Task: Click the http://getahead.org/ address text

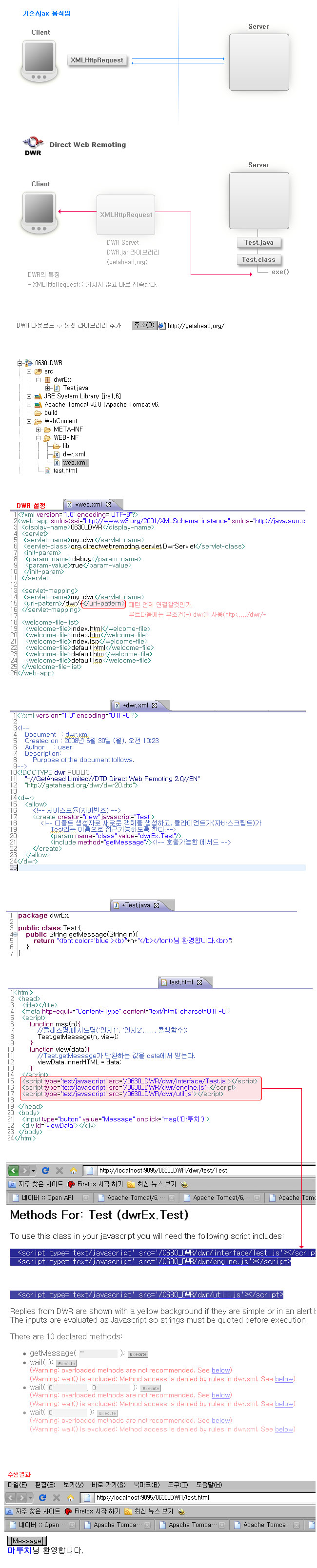Action: [x=196, y=326]
